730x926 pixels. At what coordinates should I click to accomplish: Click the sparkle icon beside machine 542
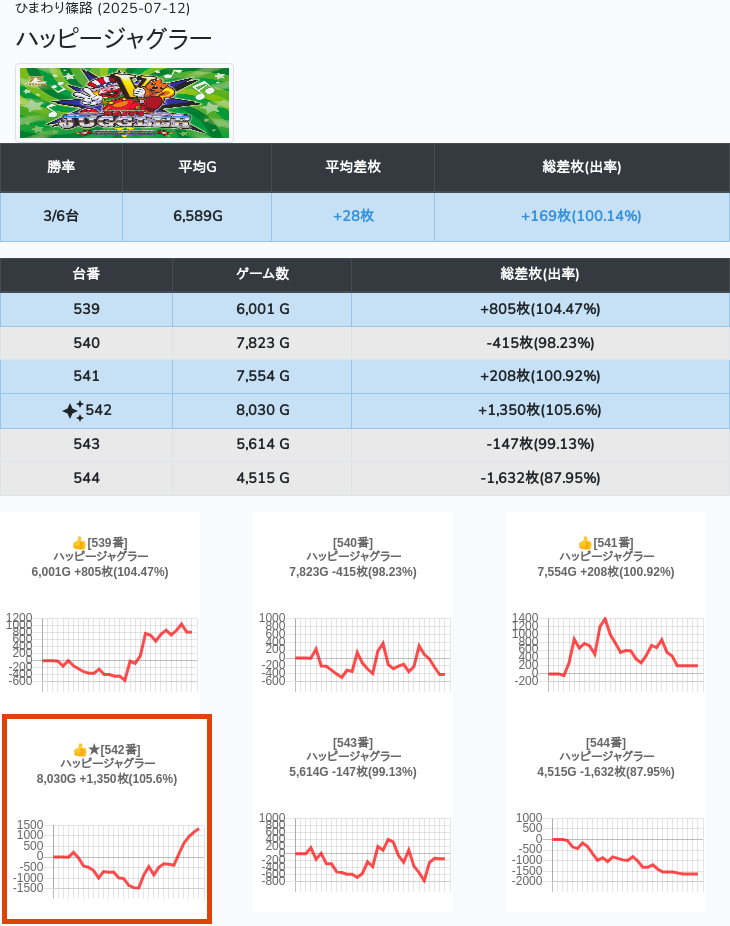(73, 411)
